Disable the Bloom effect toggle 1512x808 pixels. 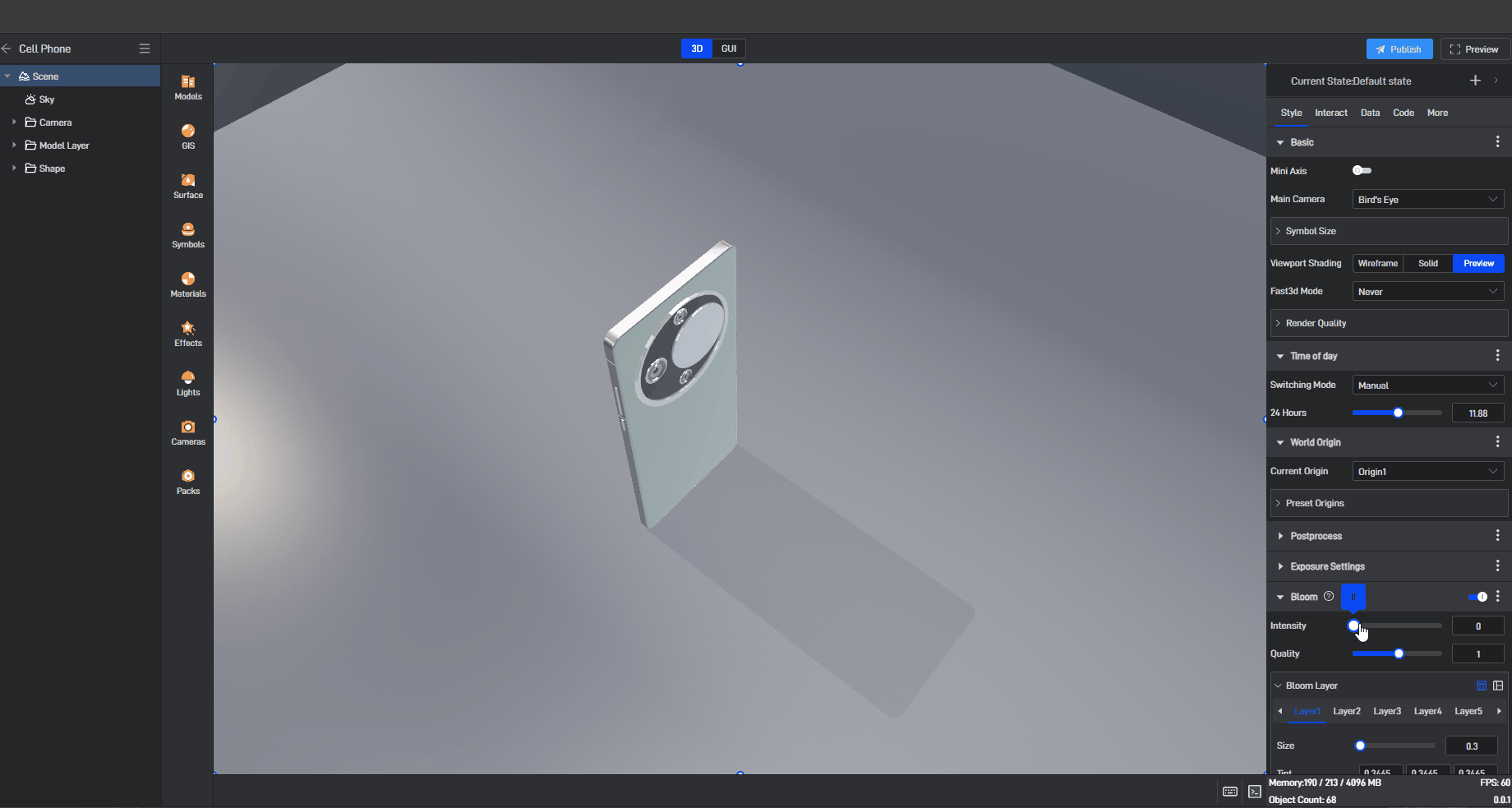point(1477,597)
